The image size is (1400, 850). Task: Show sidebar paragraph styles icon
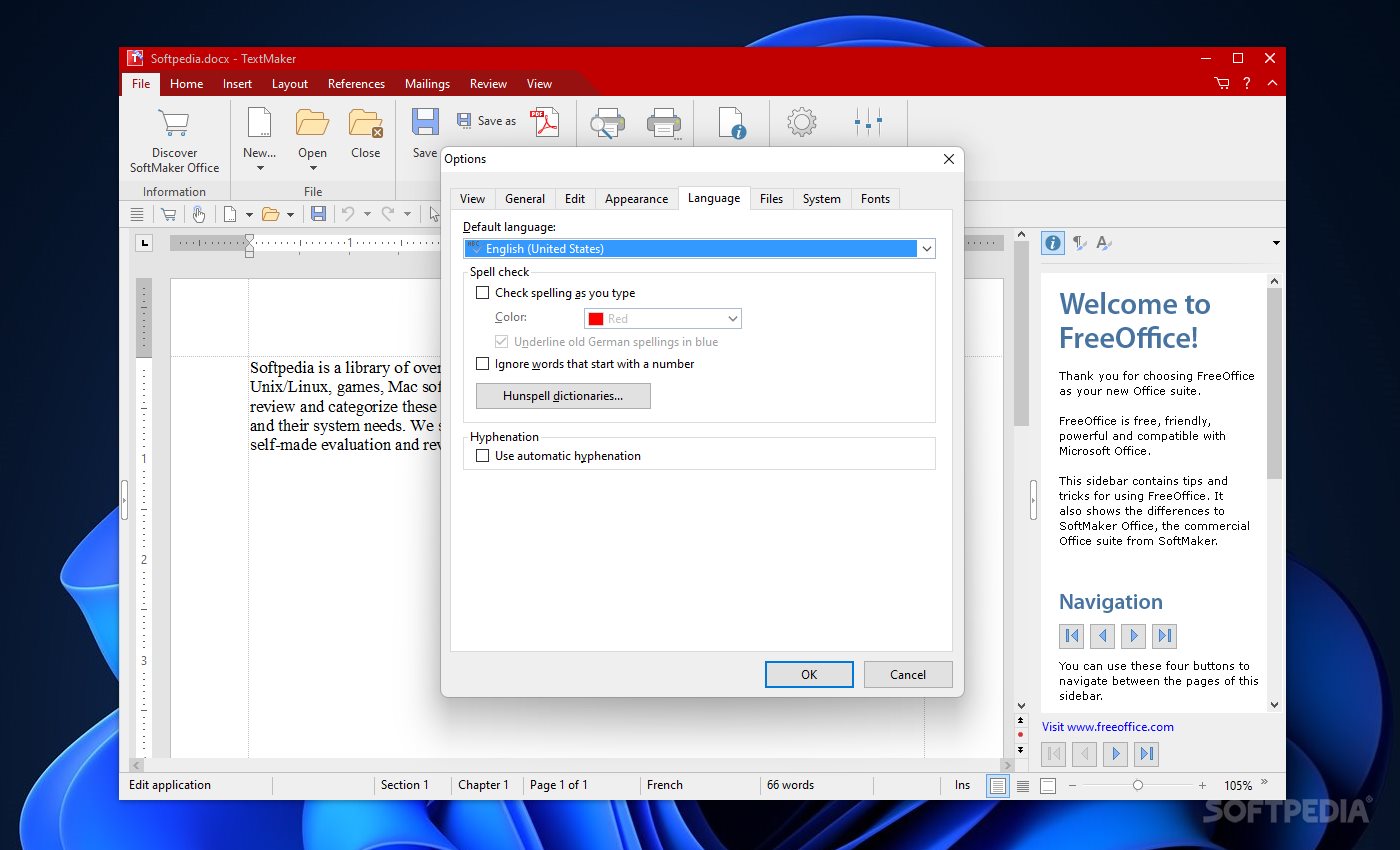point(1079,242)
